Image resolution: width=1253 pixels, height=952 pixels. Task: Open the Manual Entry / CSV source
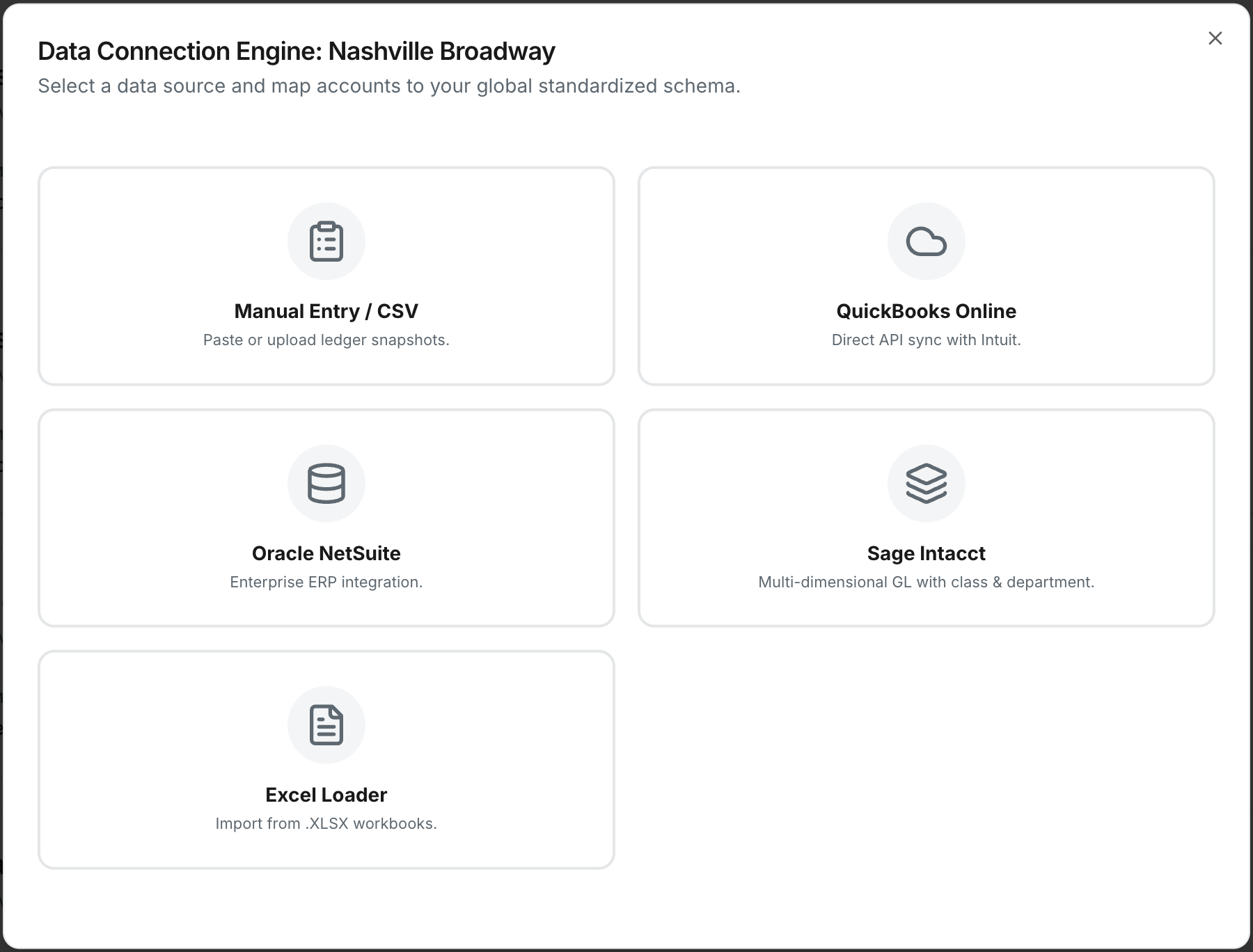326,276
